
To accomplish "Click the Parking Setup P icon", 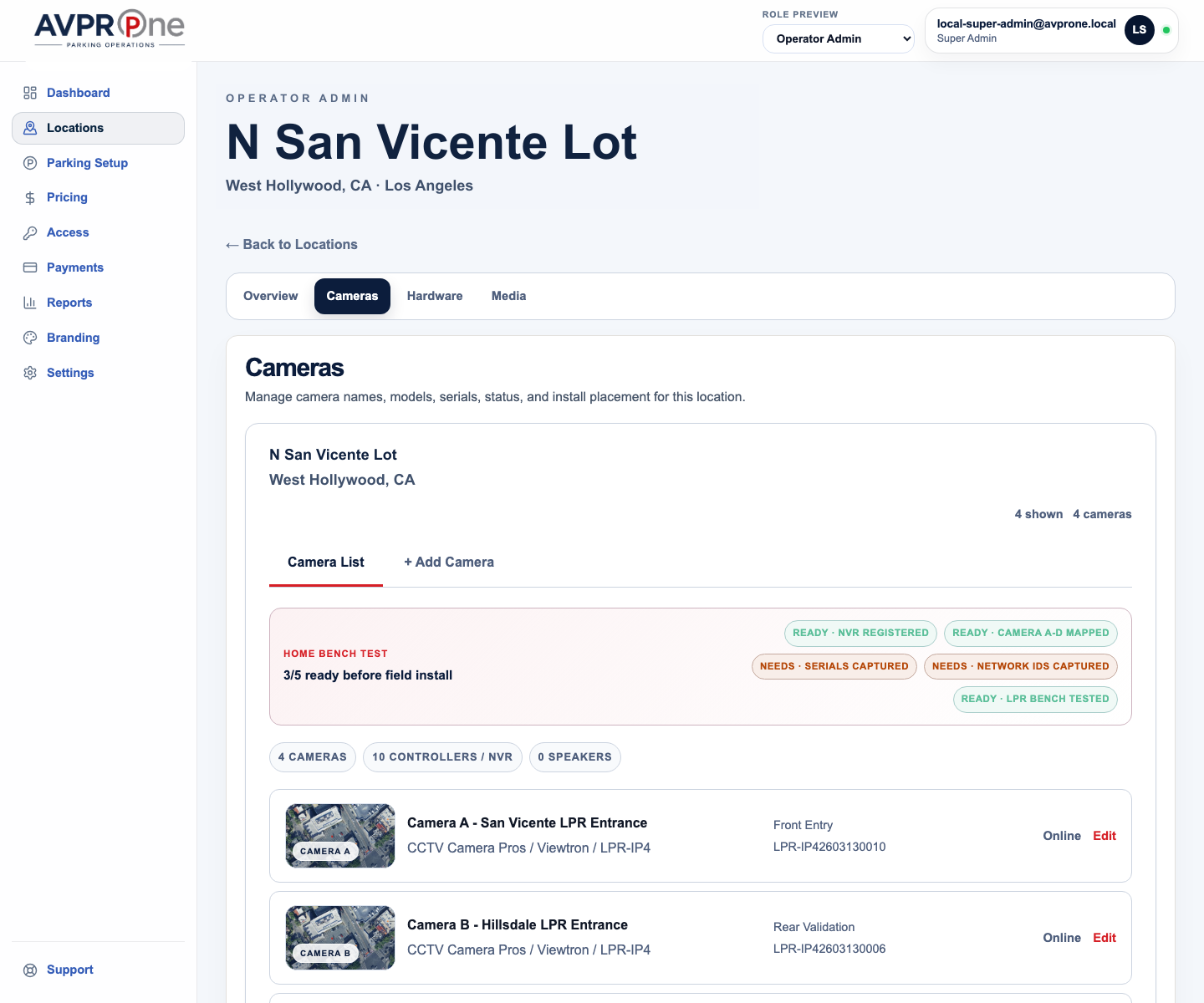I will tap(30, 163).
